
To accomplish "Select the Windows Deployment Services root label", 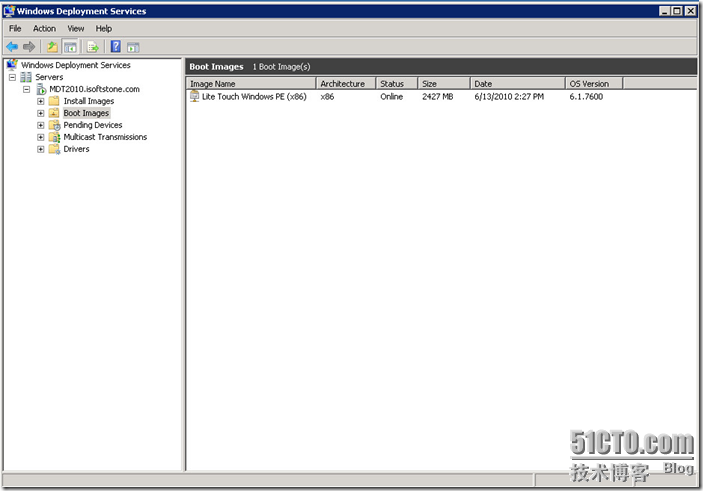I will coord(76,65).
